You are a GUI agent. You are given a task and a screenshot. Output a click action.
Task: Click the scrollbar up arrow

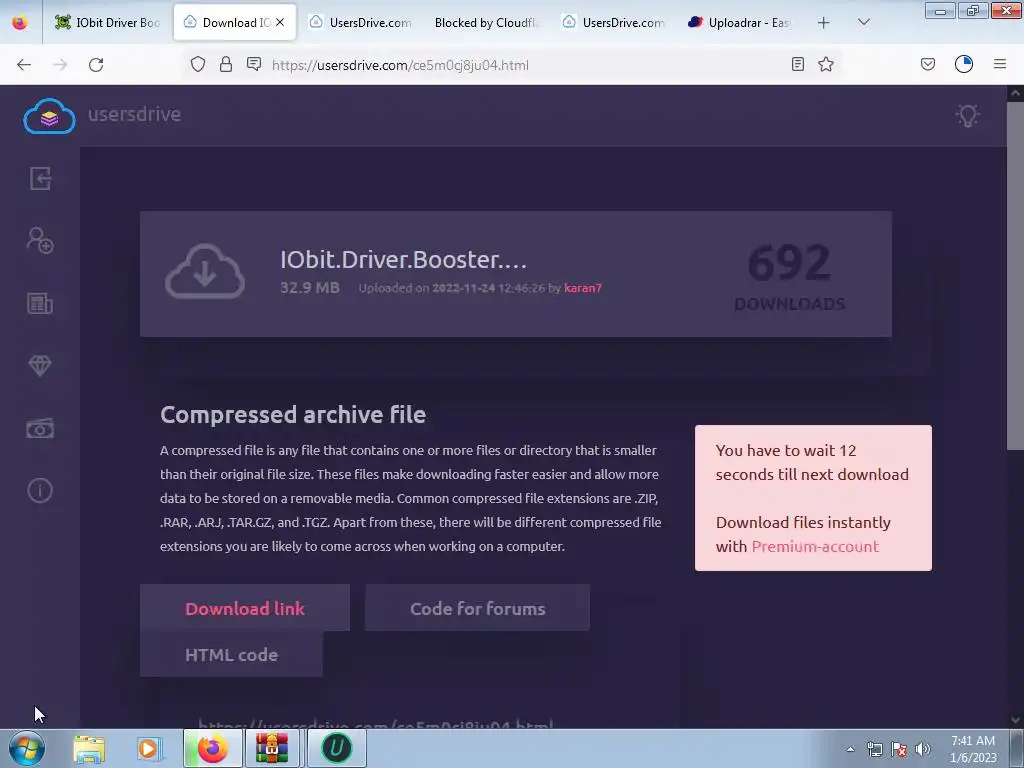pyautogui.click(x=1015, y=93)
